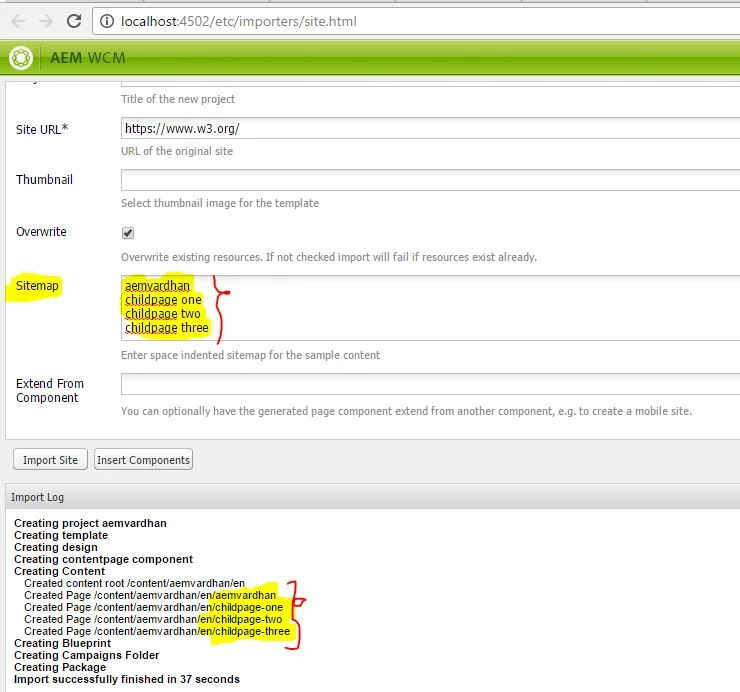Click the AEM WCM header title

88,58
